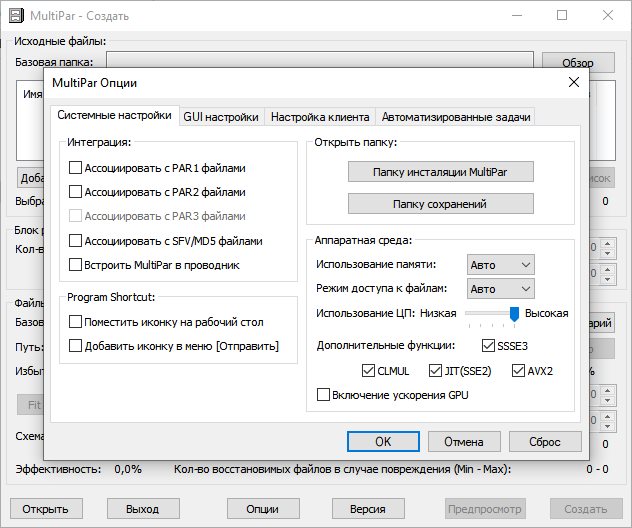632x528 pixels.
Task: Maximize the MultiPar main window
Action: click(x=562, y=16)
